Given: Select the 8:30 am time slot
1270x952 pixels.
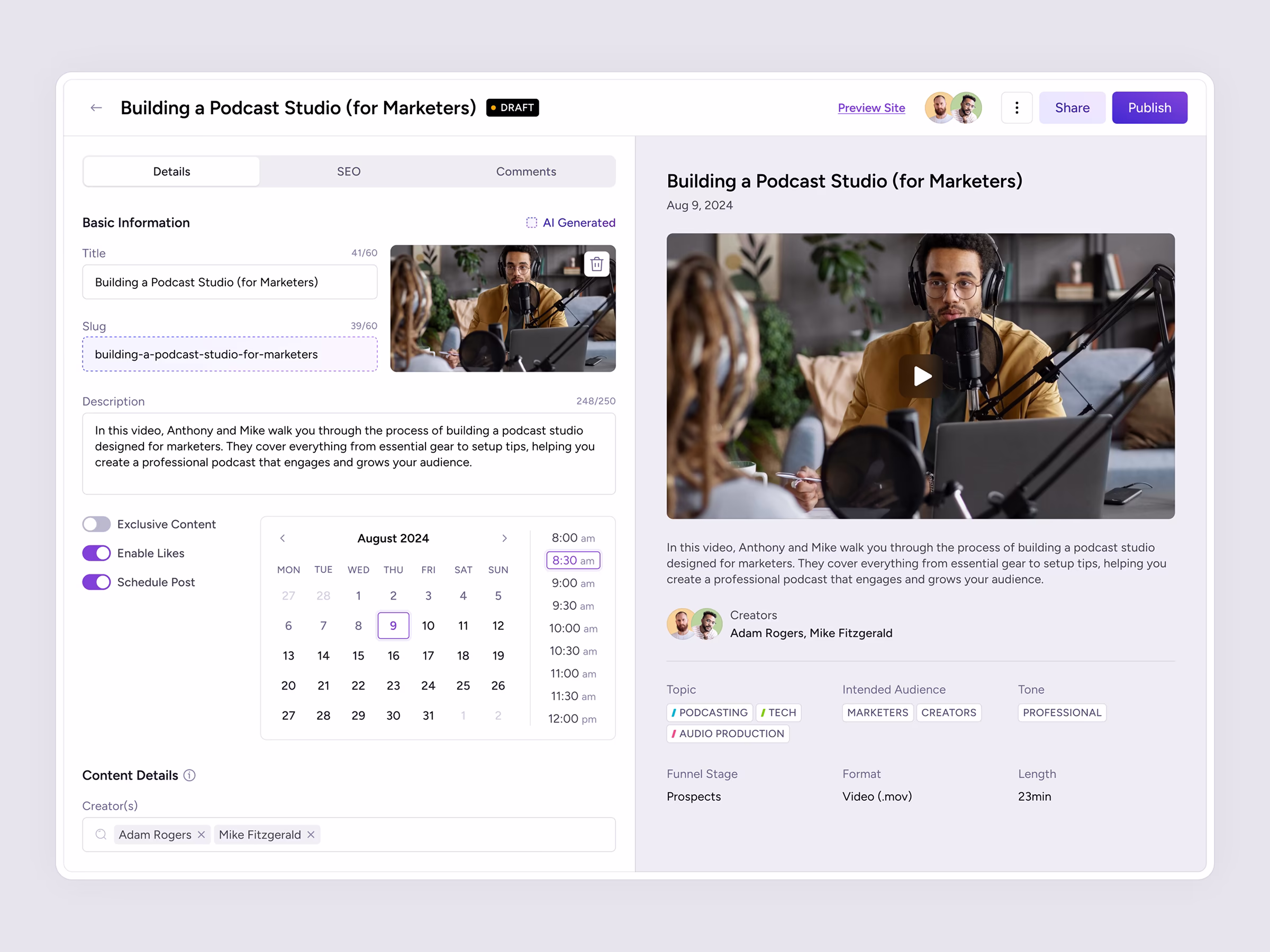Looking at the screenshot, I should [x=573, y=561].
